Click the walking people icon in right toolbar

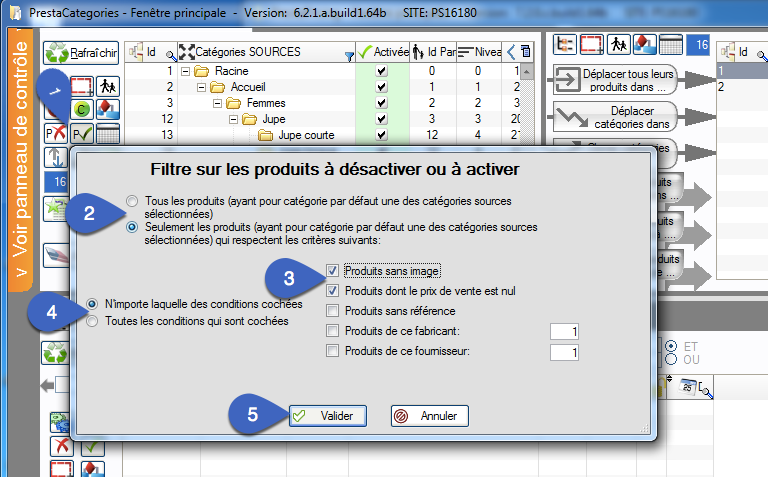click(619, 45)
